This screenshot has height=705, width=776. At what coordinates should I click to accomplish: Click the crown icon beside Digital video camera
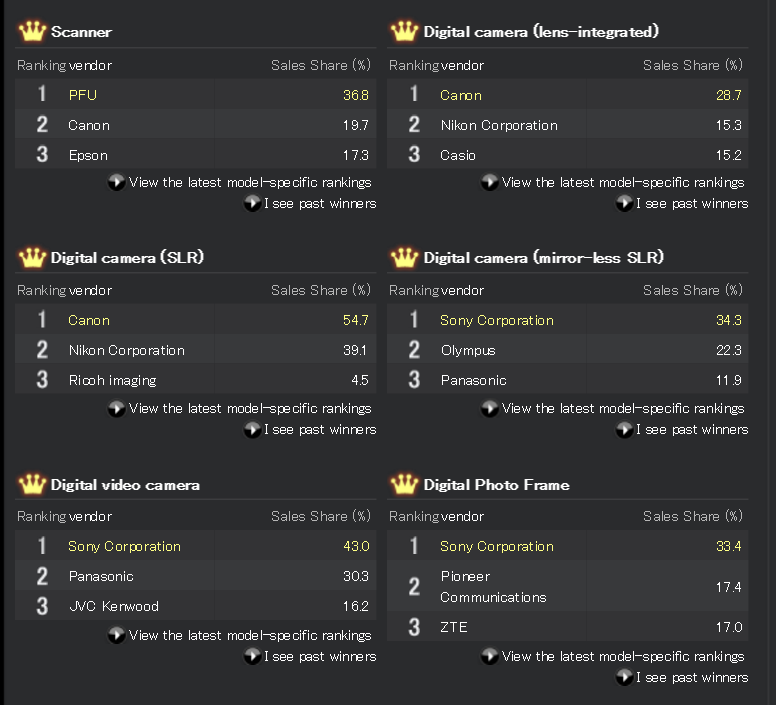pos(32,484)
